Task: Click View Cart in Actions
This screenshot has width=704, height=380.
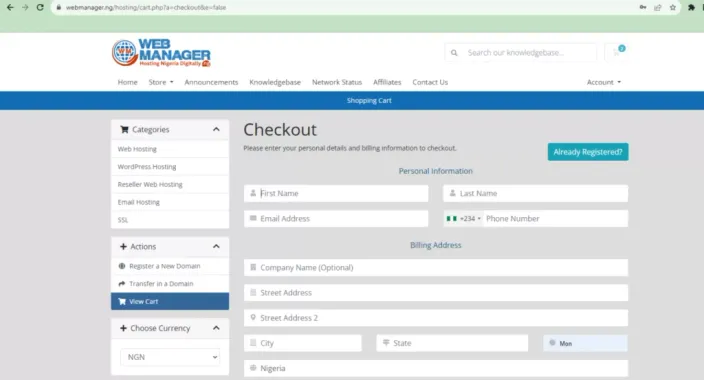Action: pyautogui.click(x=170, y=301)
